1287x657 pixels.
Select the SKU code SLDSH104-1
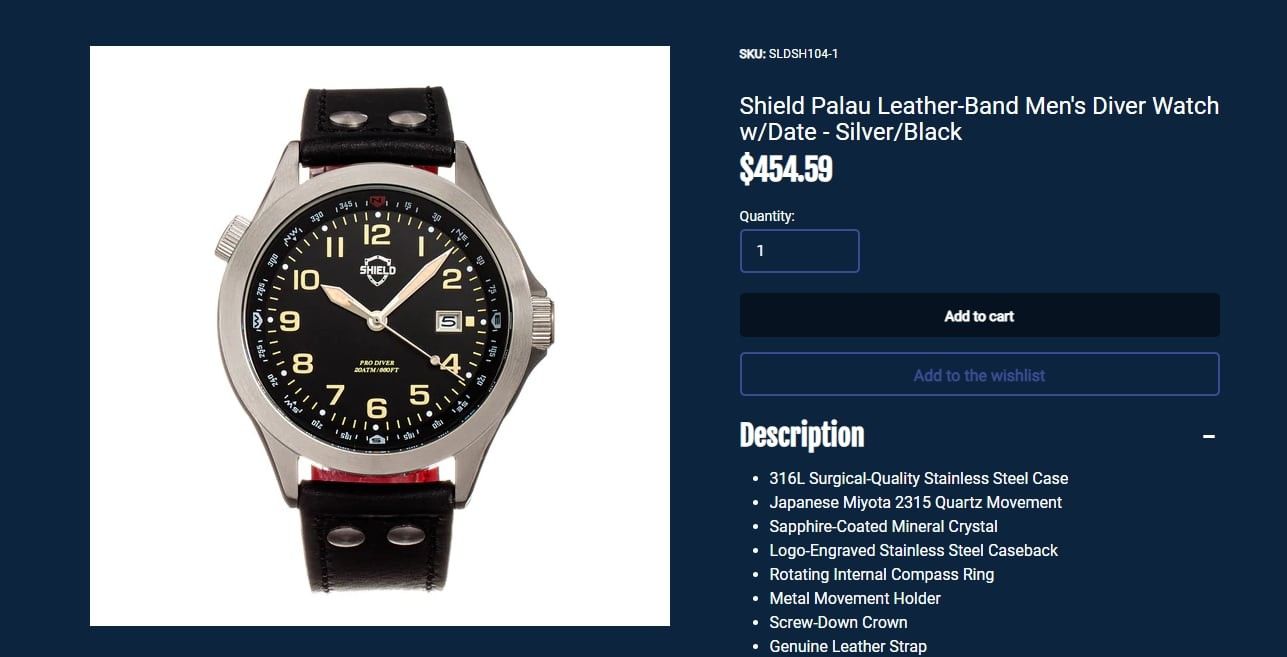(803, 54)
